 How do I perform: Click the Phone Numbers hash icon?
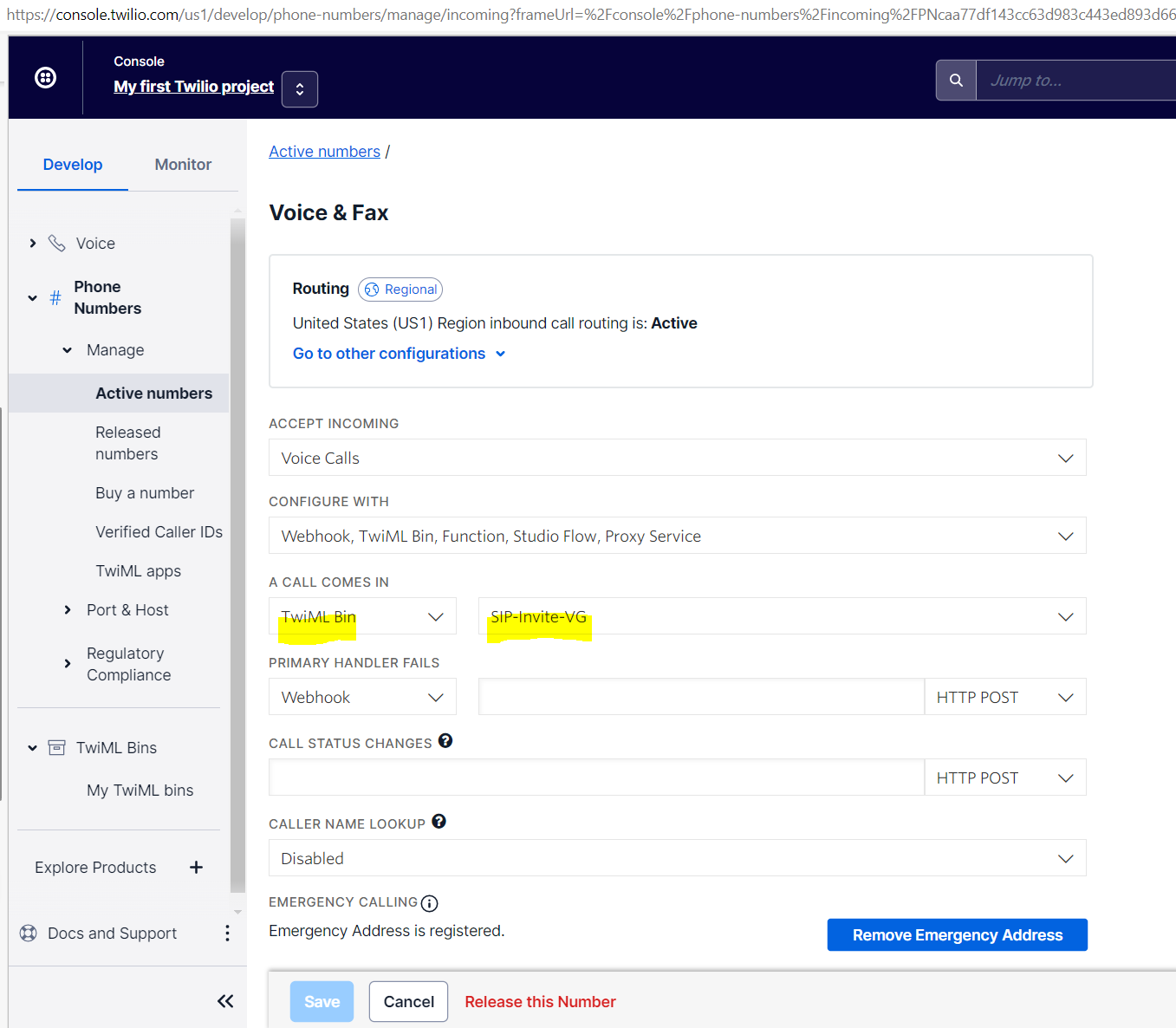pyautogui.click(x=55, y=298)
